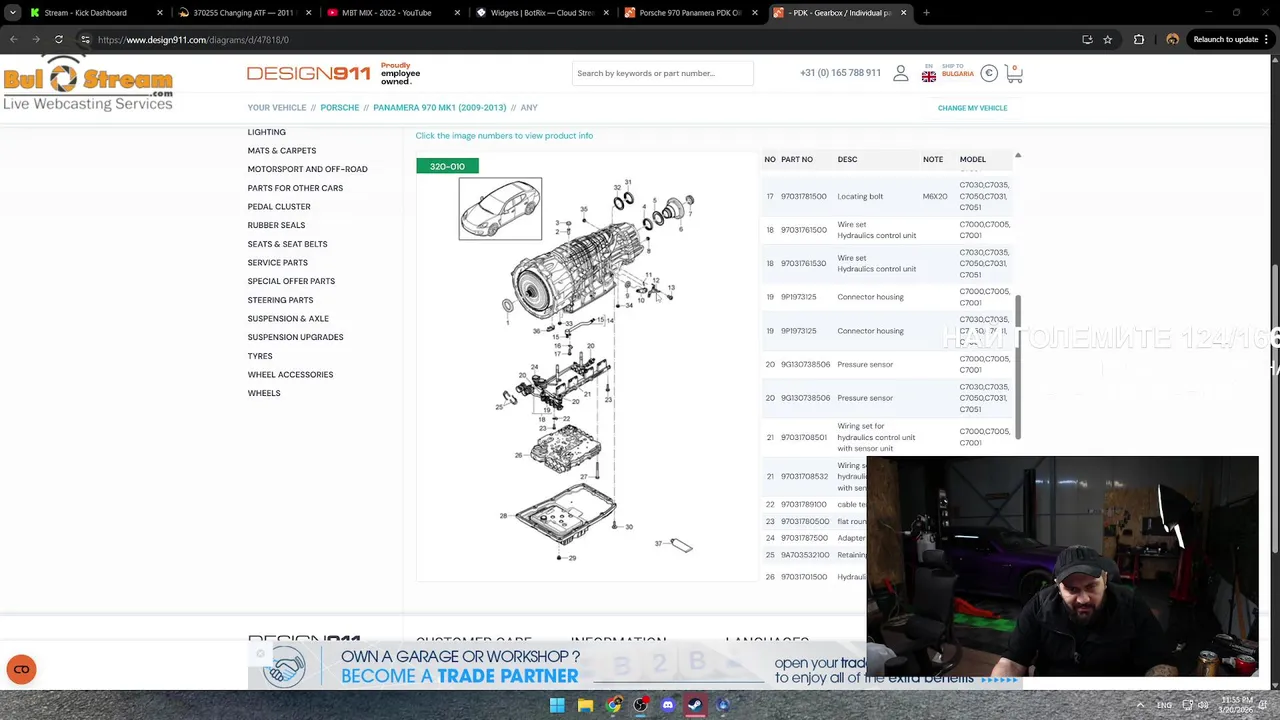
Task: Open Discord from the taskbar
Action: 668,705
